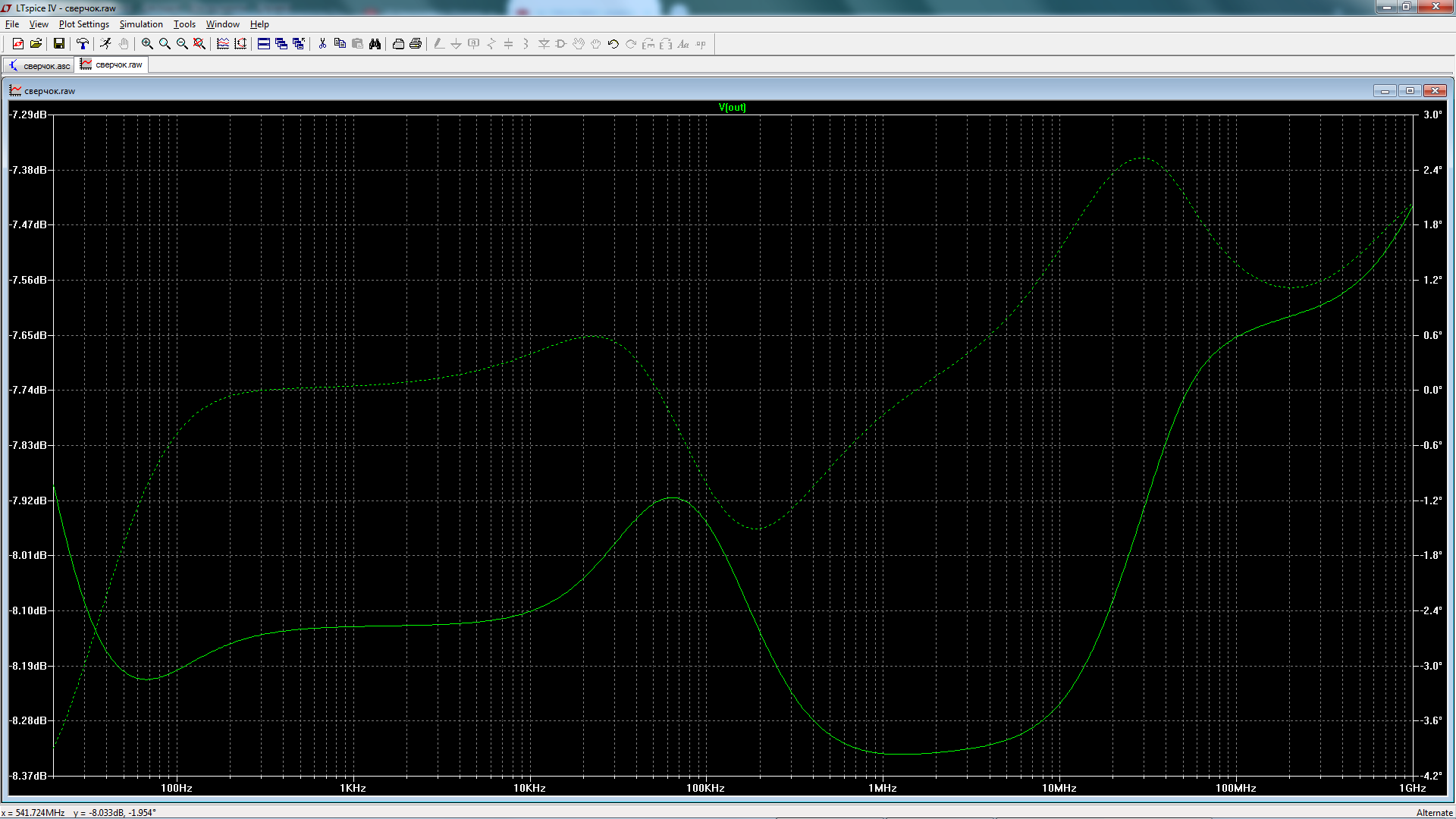Image resolution: width=1456 pixels, height=819 pixels.
Task: Click the -7.74dB magnitude axis label
Action: click(28, 390)
